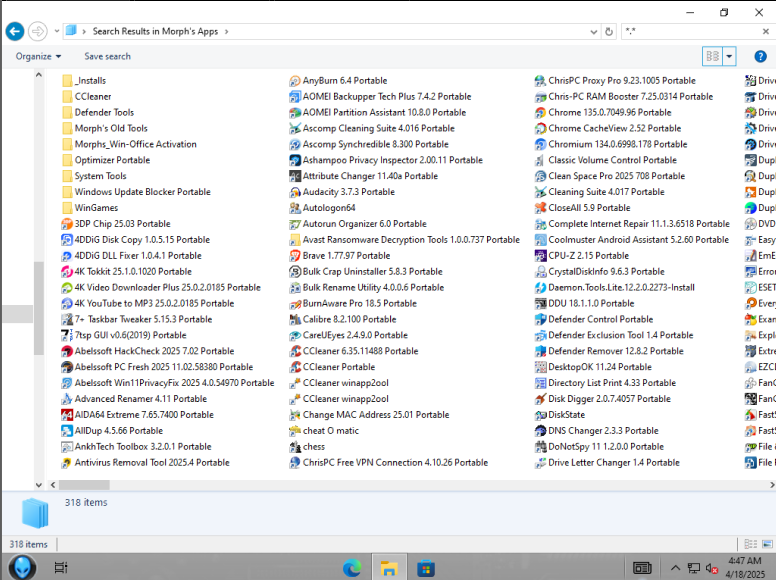This screenshot has height=580, width=776.
Task: Click the search box containing *.*
Action: coord(691,31)
